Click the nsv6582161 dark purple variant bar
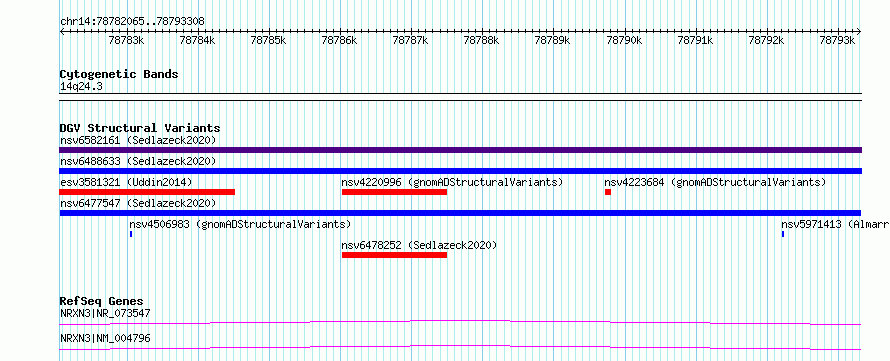This screenshot has width=890, height=361. 460,150
